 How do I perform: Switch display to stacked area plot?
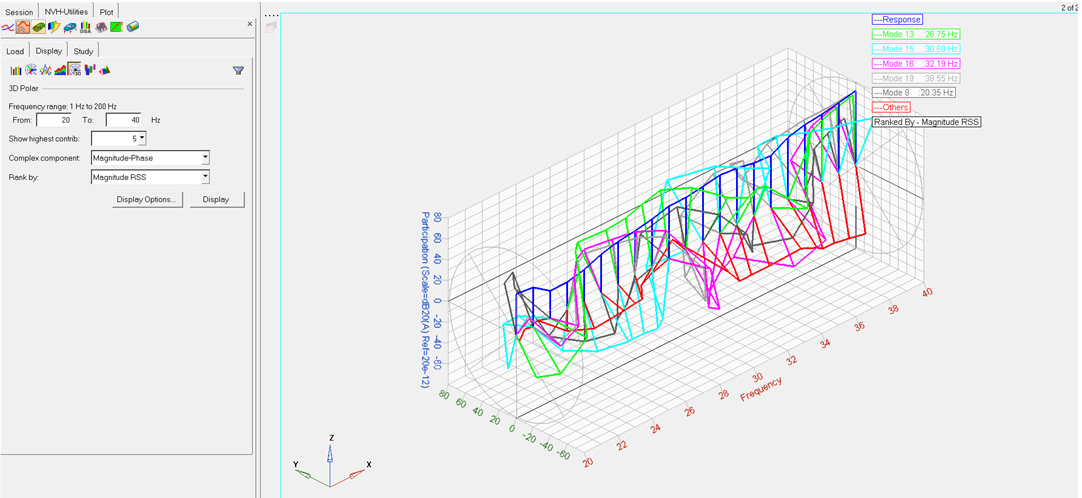coord(60,70)
